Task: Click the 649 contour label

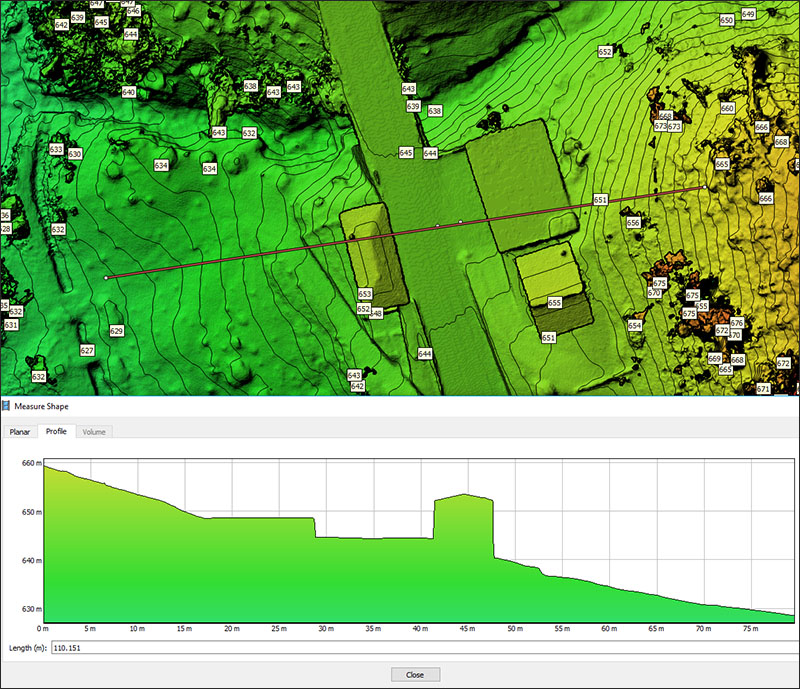Action: pos(748,14)
